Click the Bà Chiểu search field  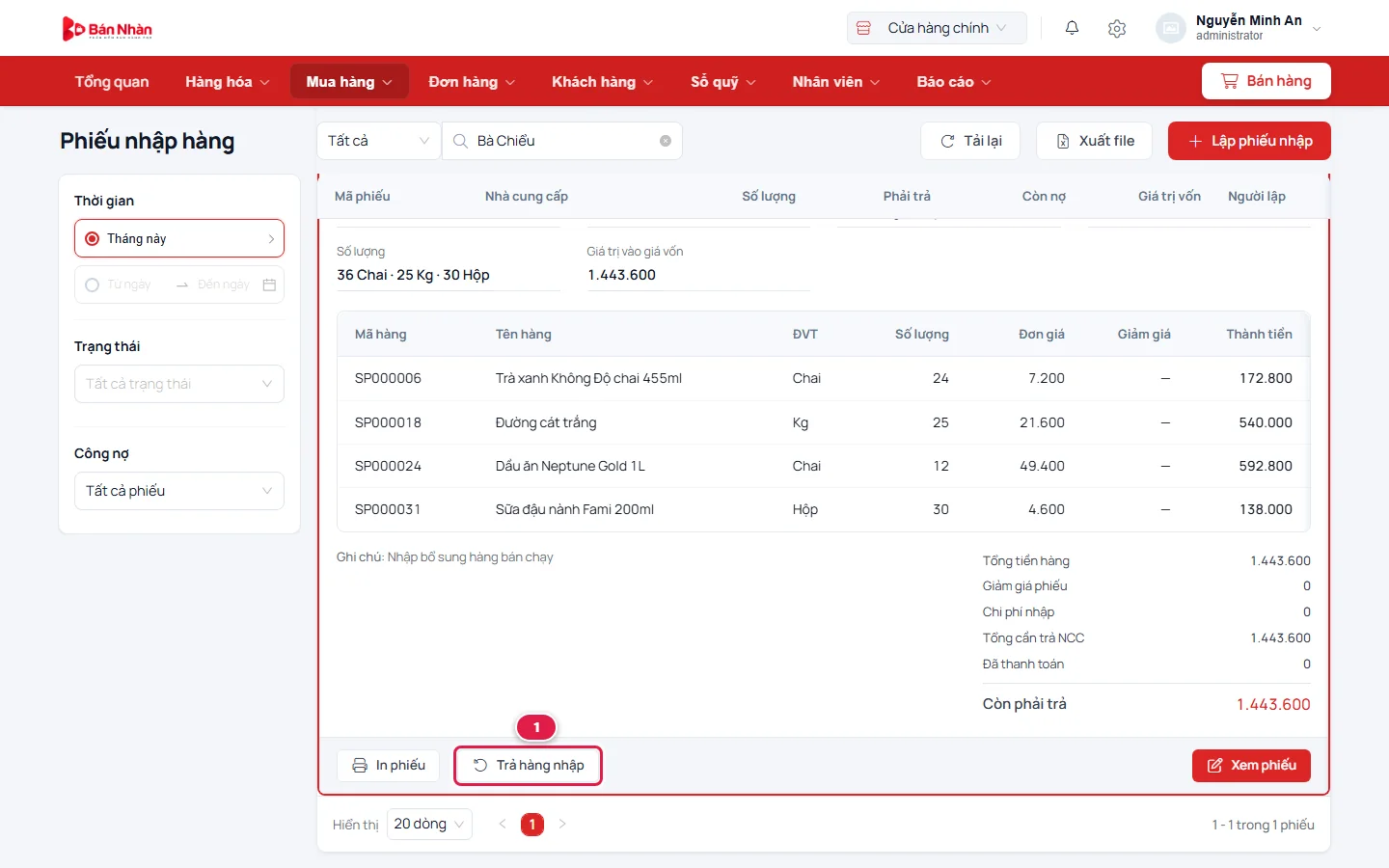point(562,141)
